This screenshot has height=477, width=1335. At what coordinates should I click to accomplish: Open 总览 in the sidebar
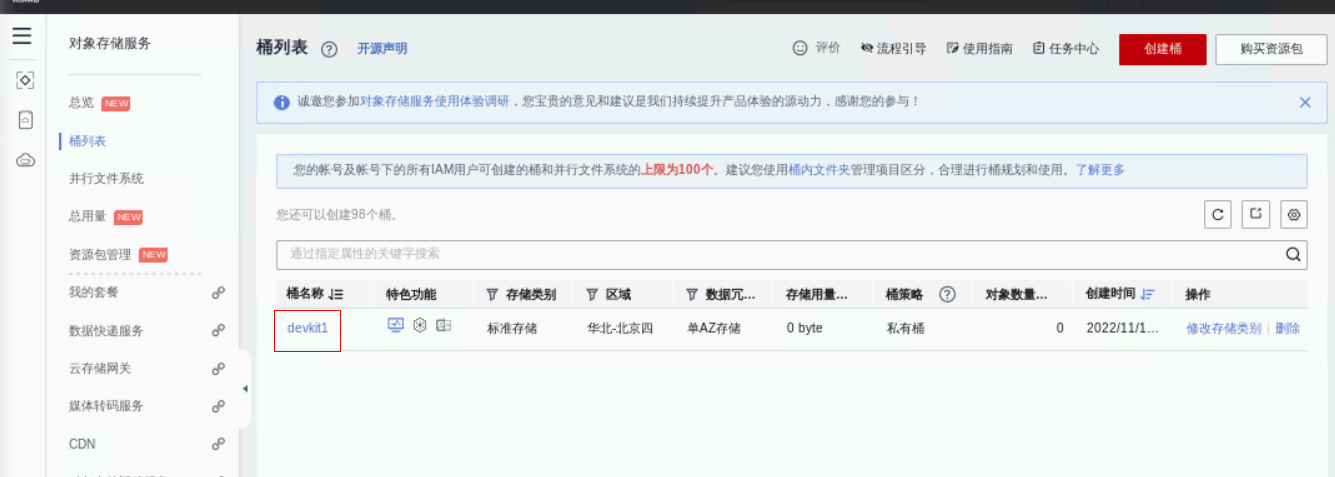click(x=81, y=103)
